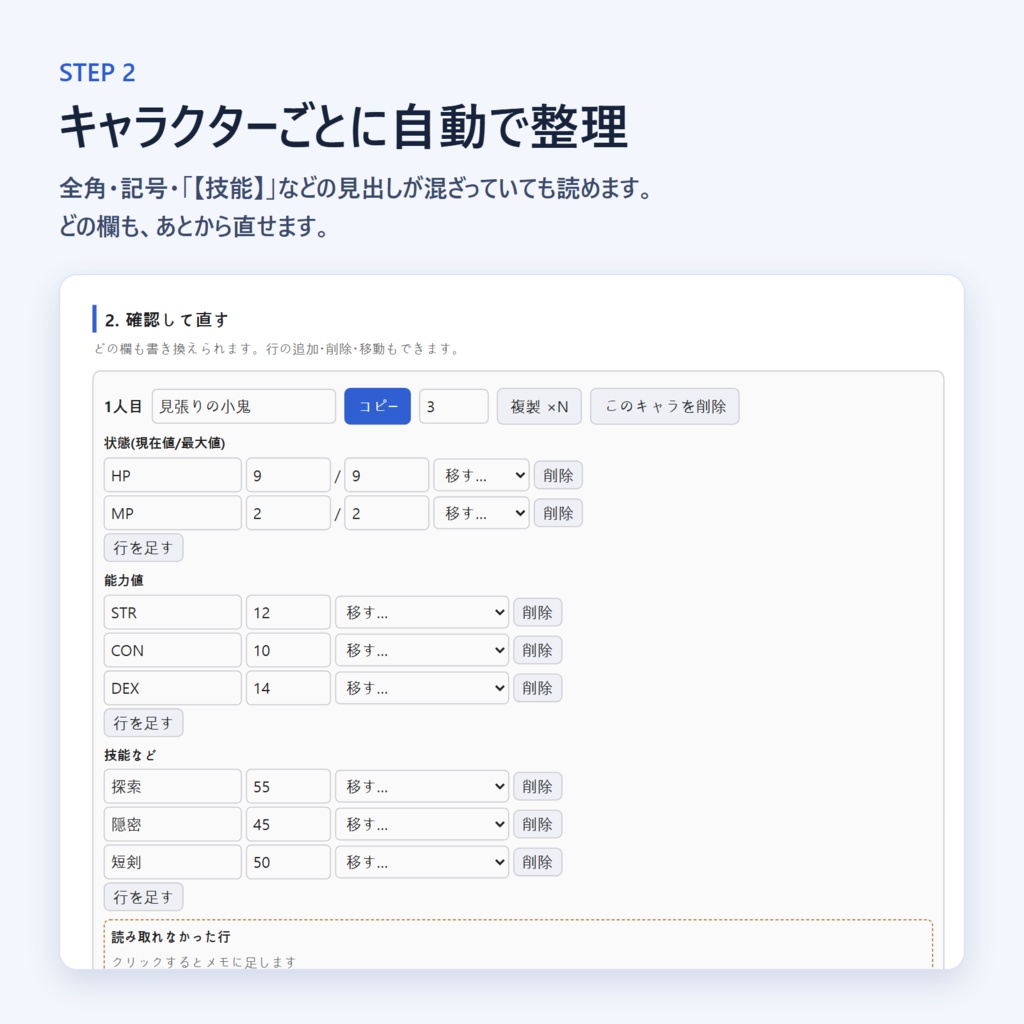Viewport: 1024px width, 1024px height.
Task: Click the 技能など section label
Action: (130, 755)
